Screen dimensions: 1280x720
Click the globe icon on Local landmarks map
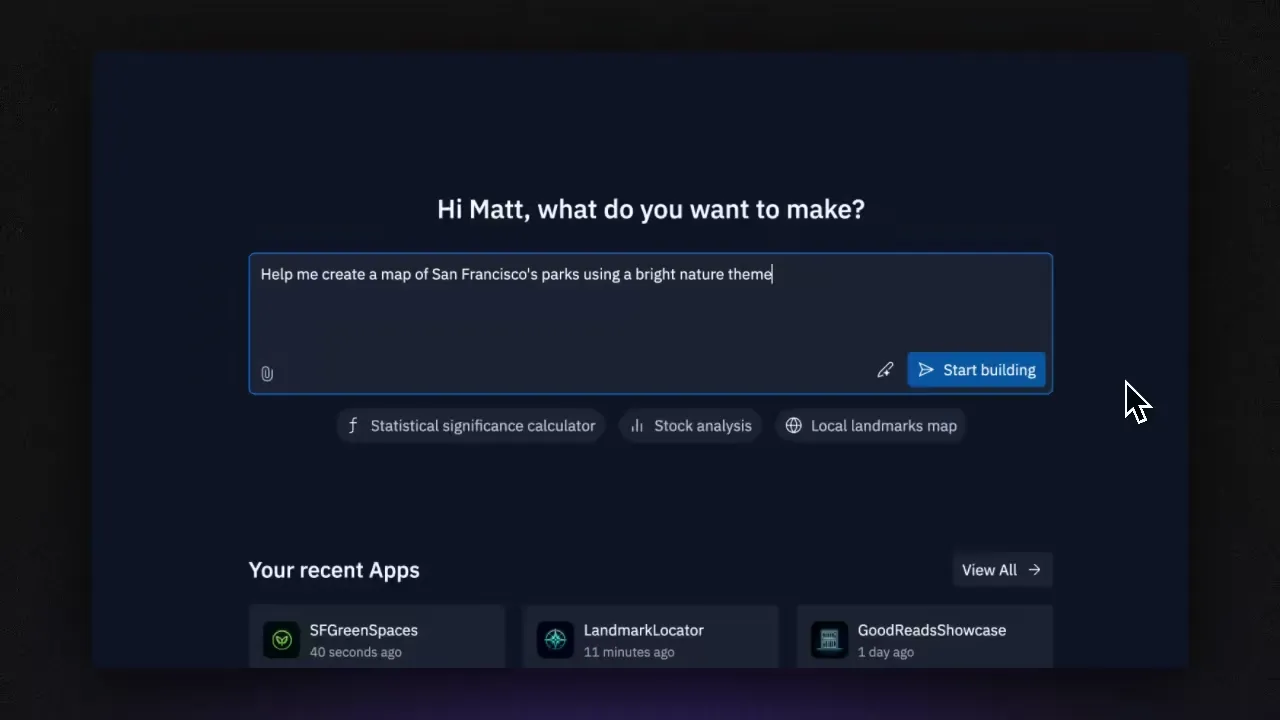point(793,426)
